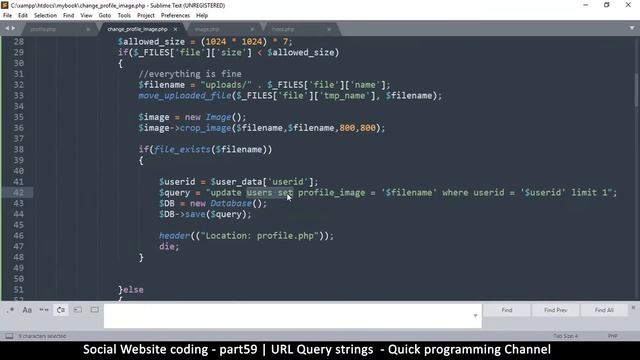640x360 pixels.
Task: Open the Selection menu
Action: tap(45, 16)
